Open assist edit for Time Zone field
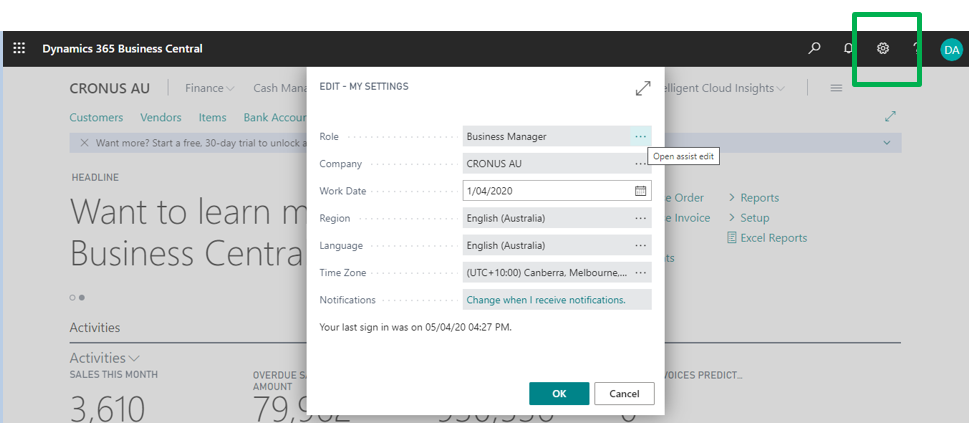The height and width of the screenshot is (426, 971). pos(640,272)
